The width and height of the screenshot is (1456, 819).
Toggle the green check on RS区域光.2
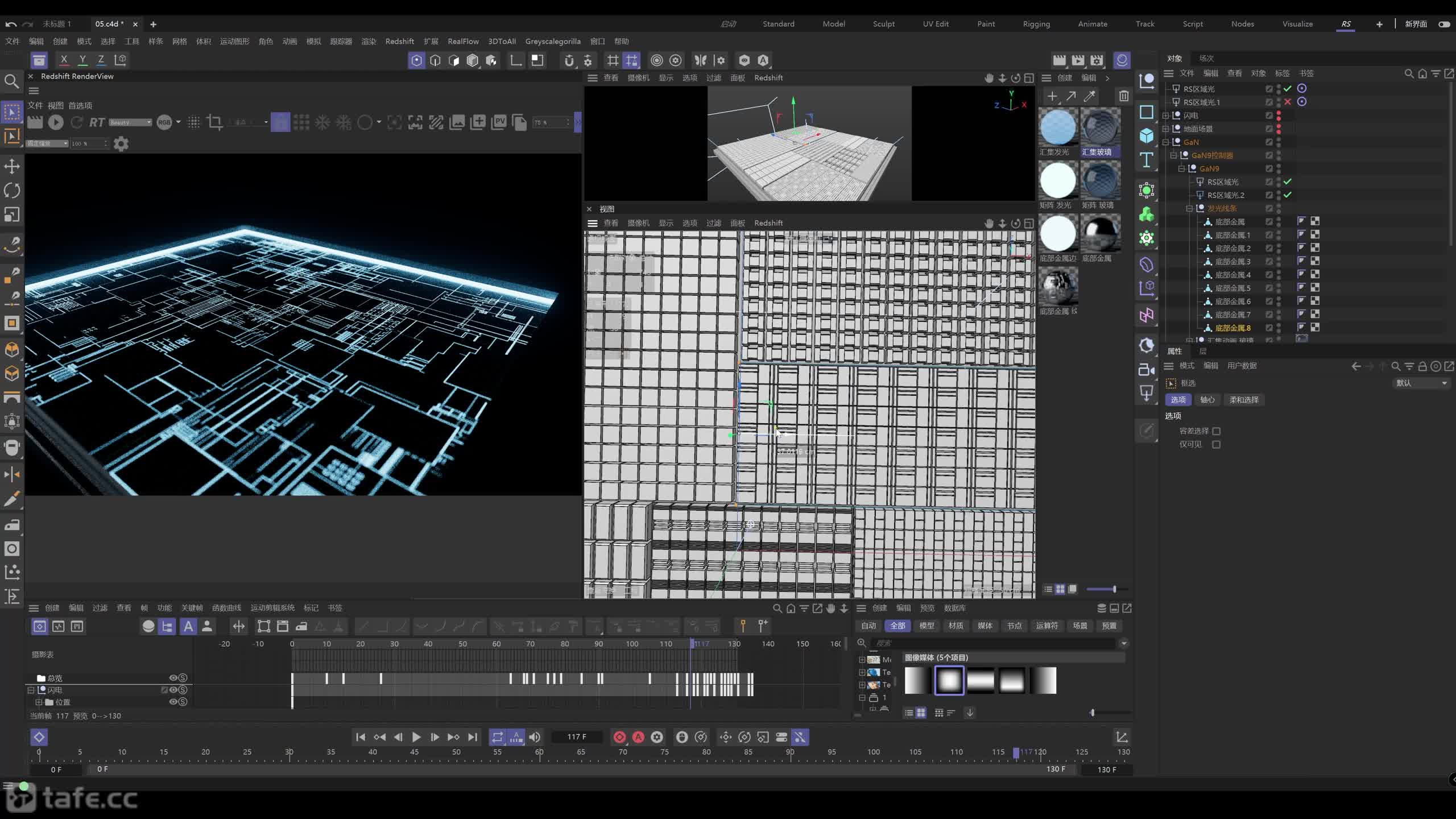pyautogui.click(x=1288, y=195)
